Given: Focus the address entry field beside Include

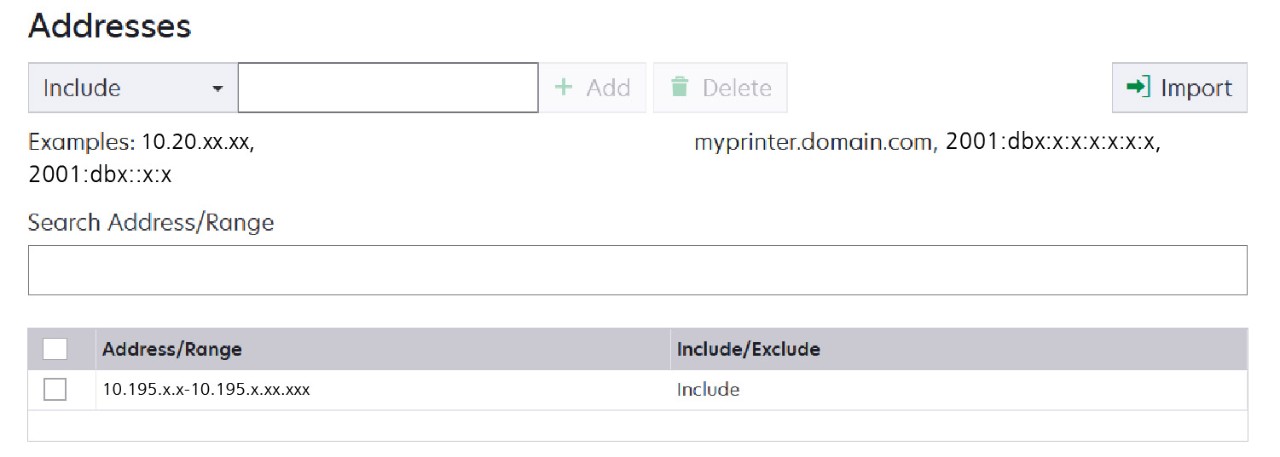Looking at the screenshot, I should 388,88.
